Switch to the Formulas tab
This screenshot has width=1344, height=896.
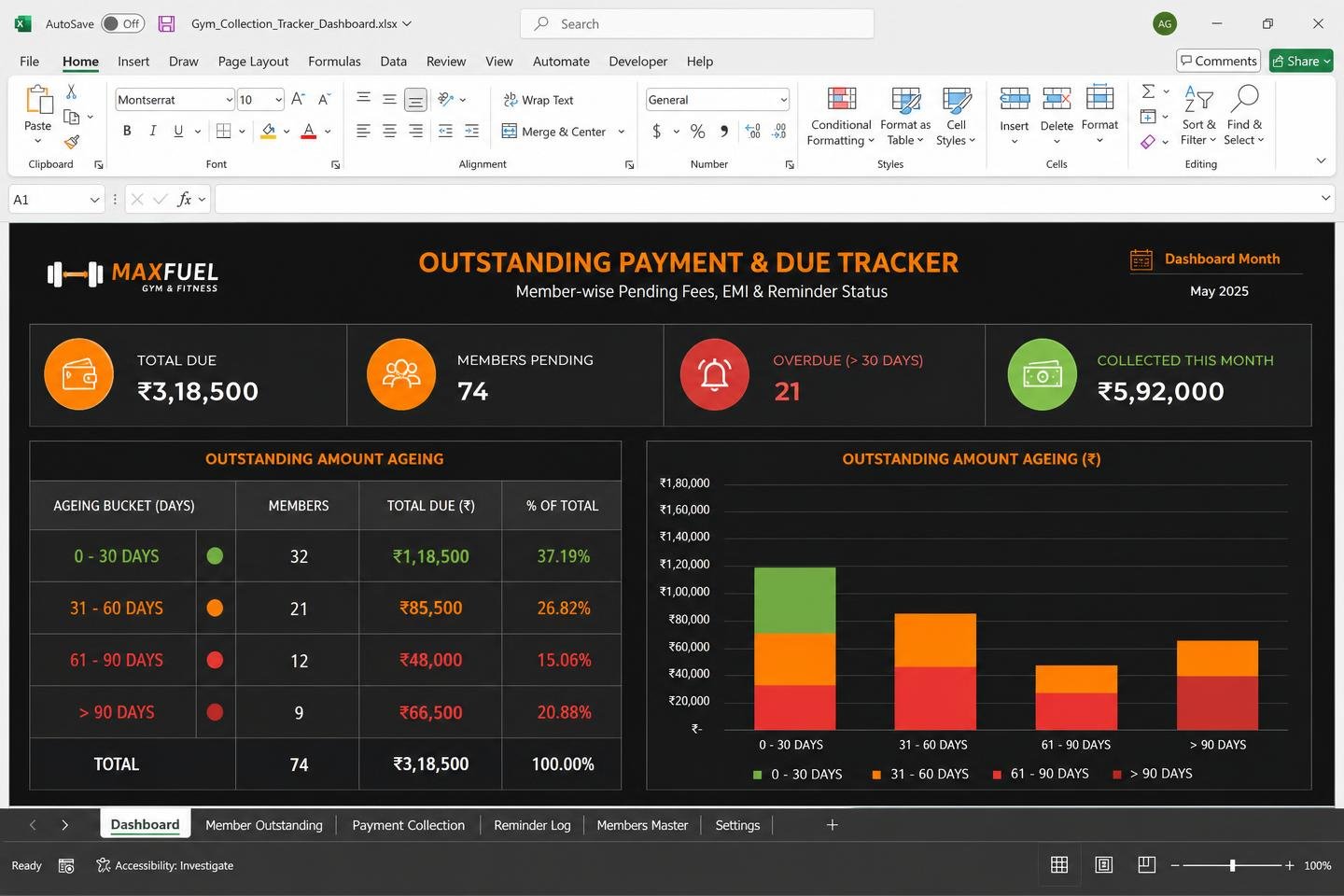pos(334,62)
